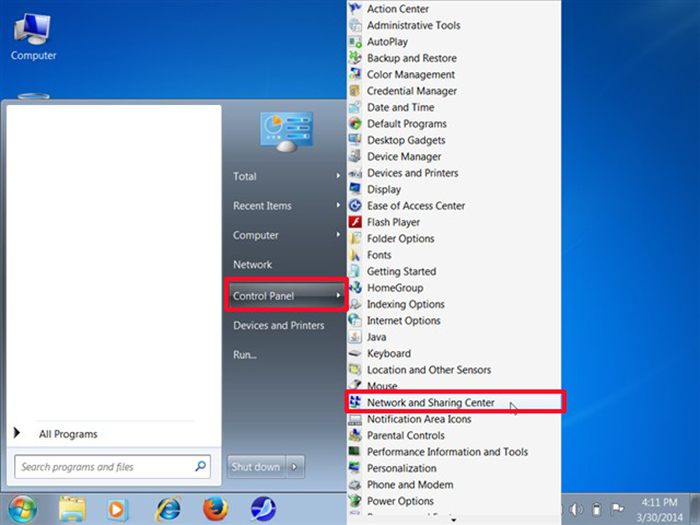
Task: Click the taskbar clock and date
Action: [x=659, y=510]
